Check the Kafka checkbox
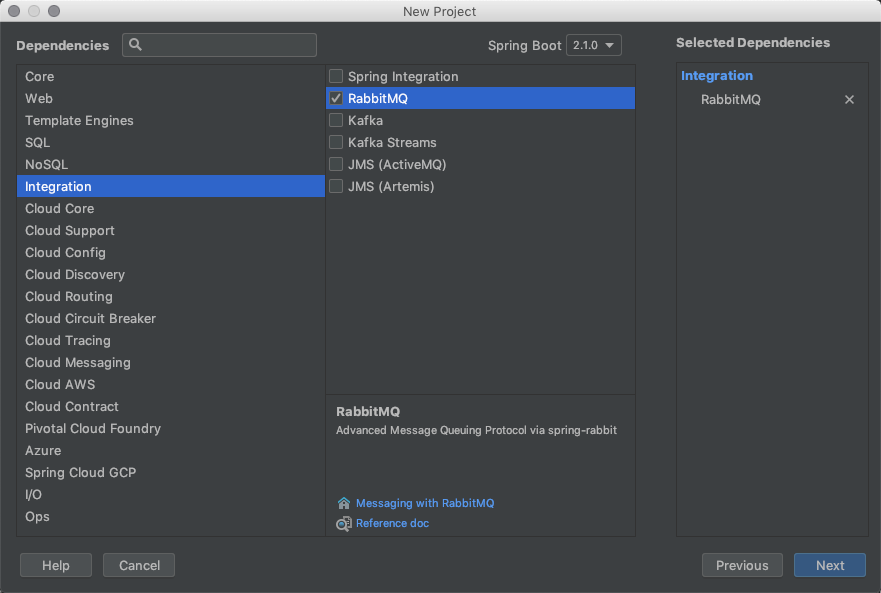This screenshot has width=881, height=593. (335, 120)
